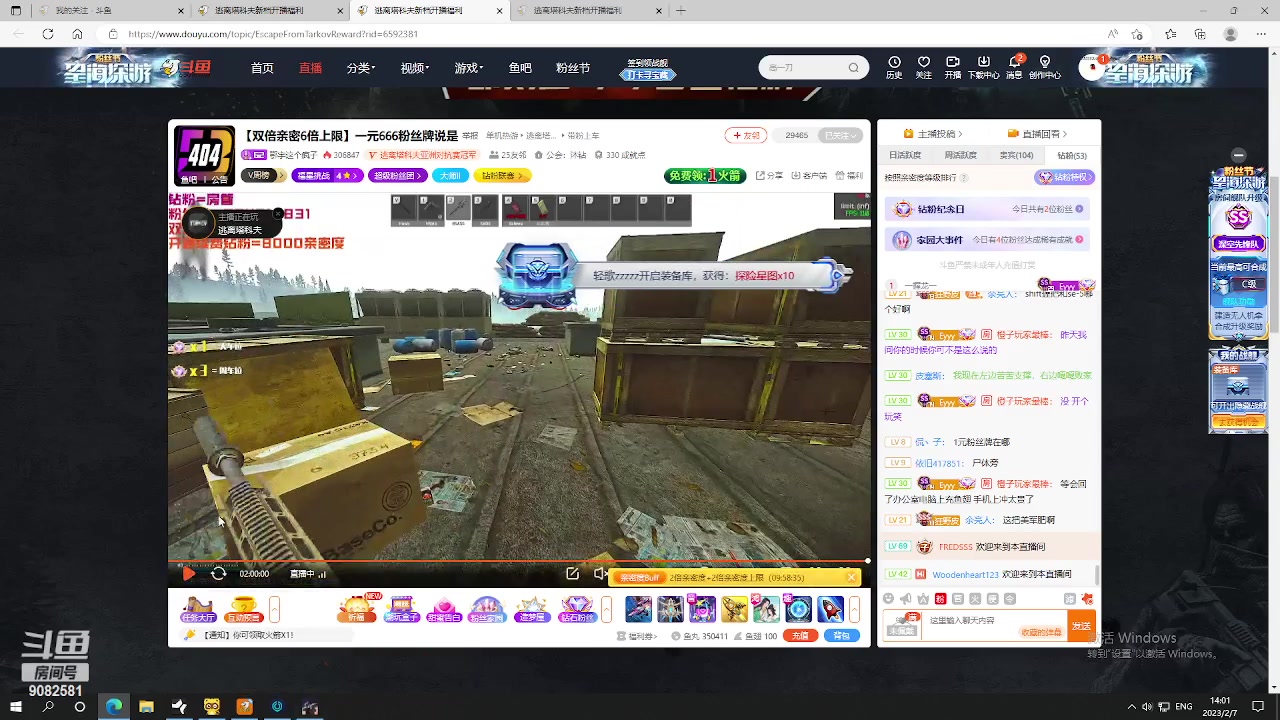This screenshot has height=720, width=1280.
Task: Open 开播 start-streaming icon in header
Action: tap(953, 67)
